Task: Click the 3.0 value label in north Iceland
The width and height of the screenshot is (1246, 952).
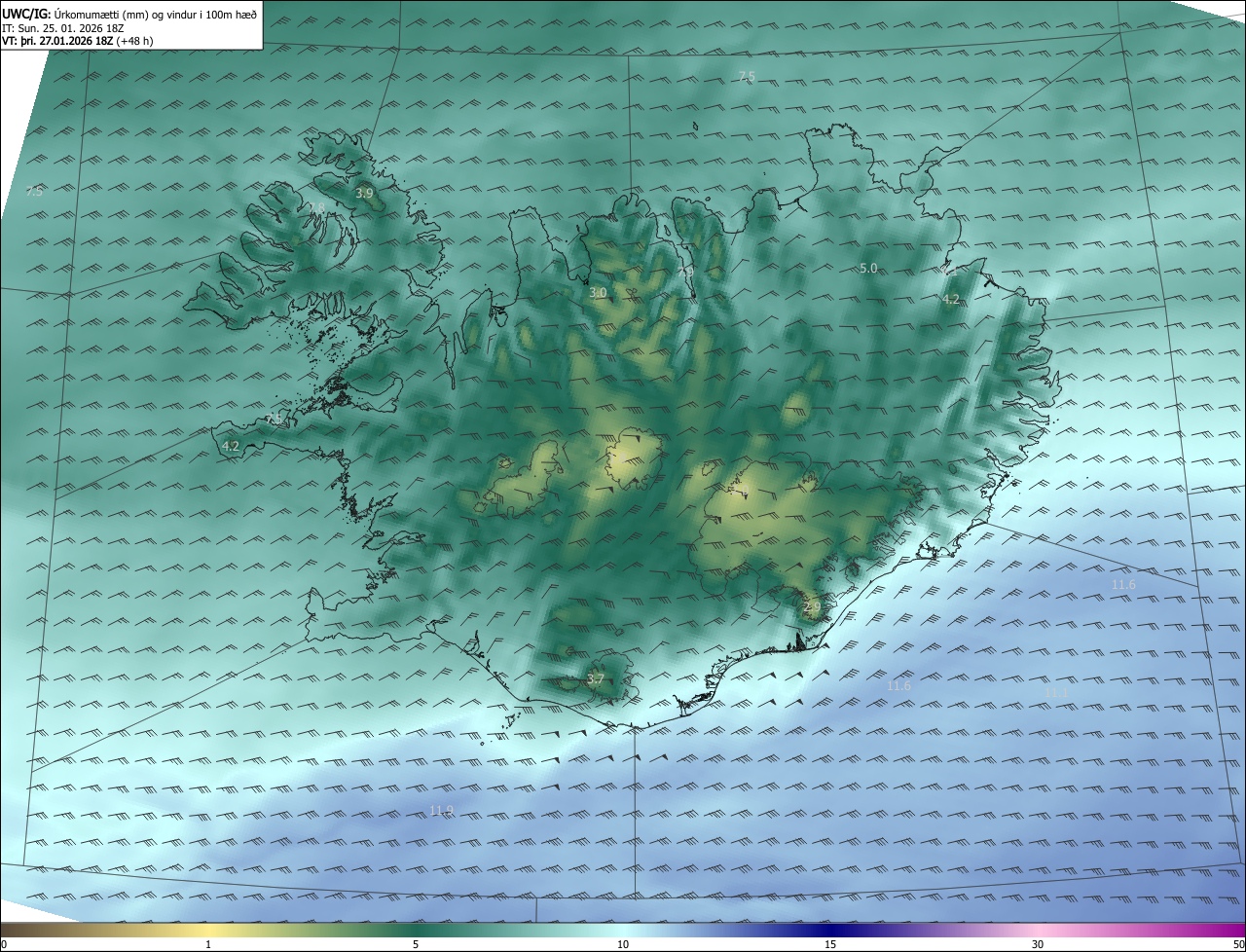Action: pyautogui.click(x=598, y=292)
